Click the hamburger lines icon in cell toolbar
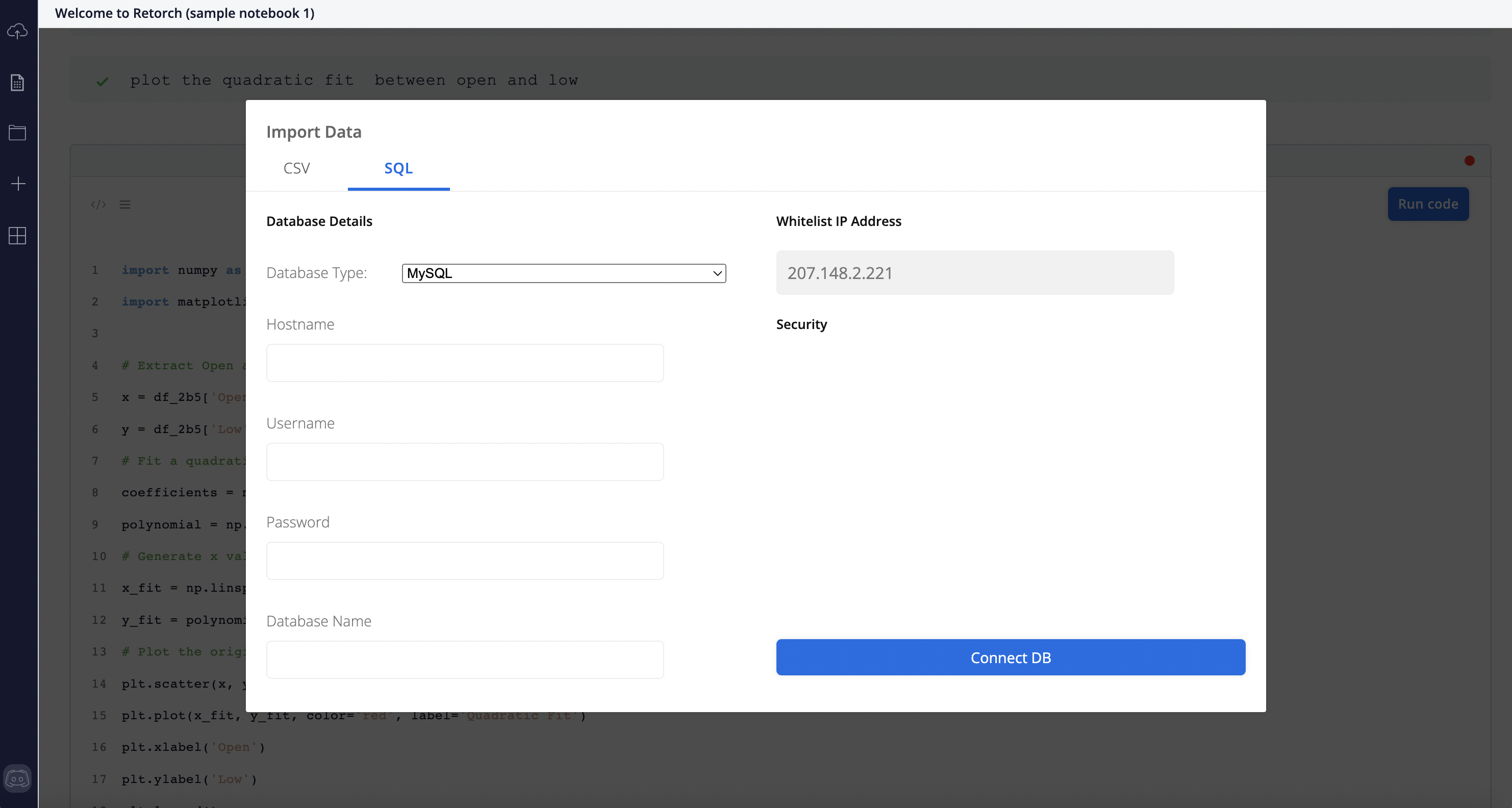 coord(125,204)
